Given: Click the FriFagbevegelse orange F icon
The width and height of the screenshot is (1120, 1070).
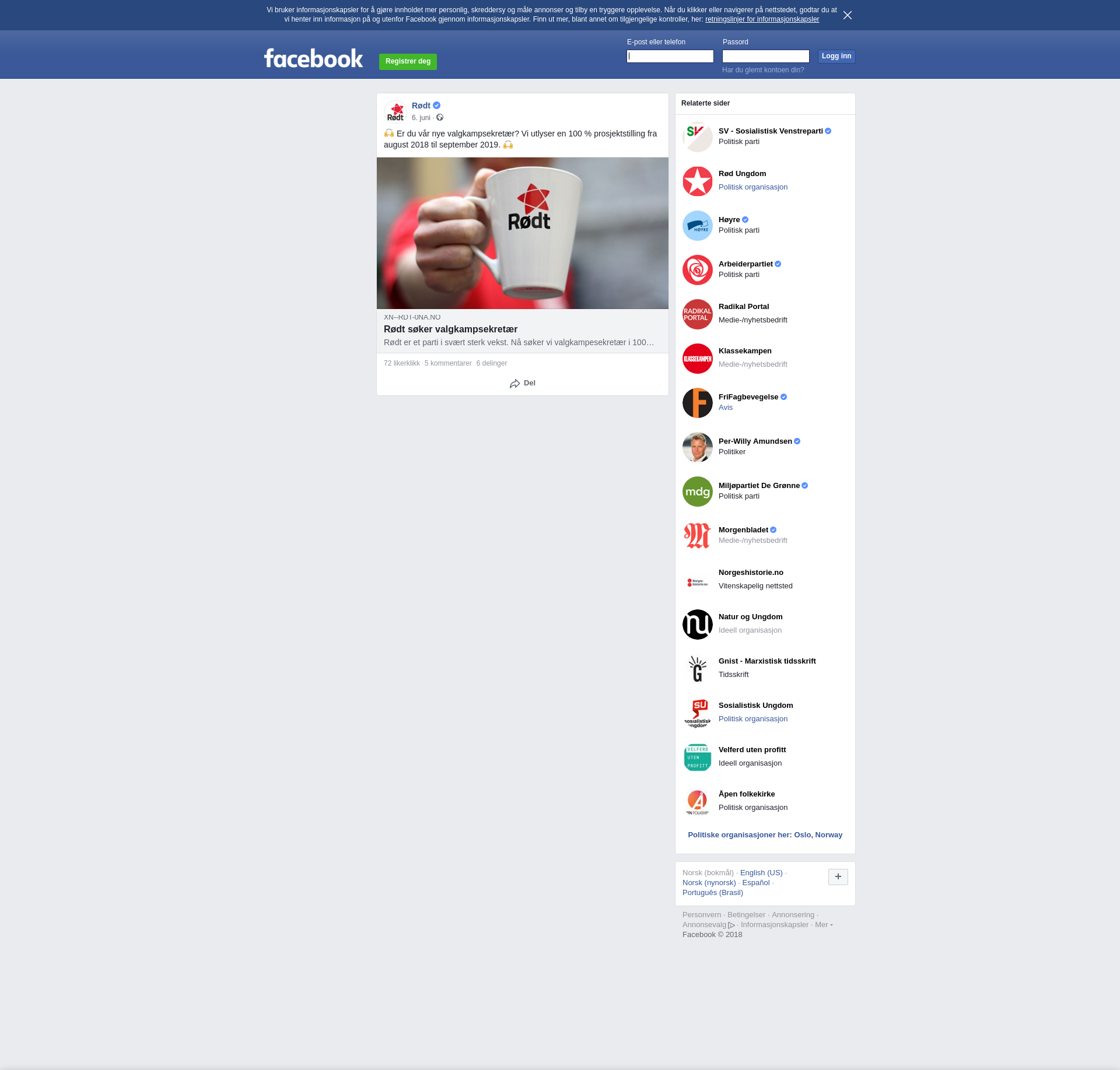Looking at the screenshot, I should (697, 403).
